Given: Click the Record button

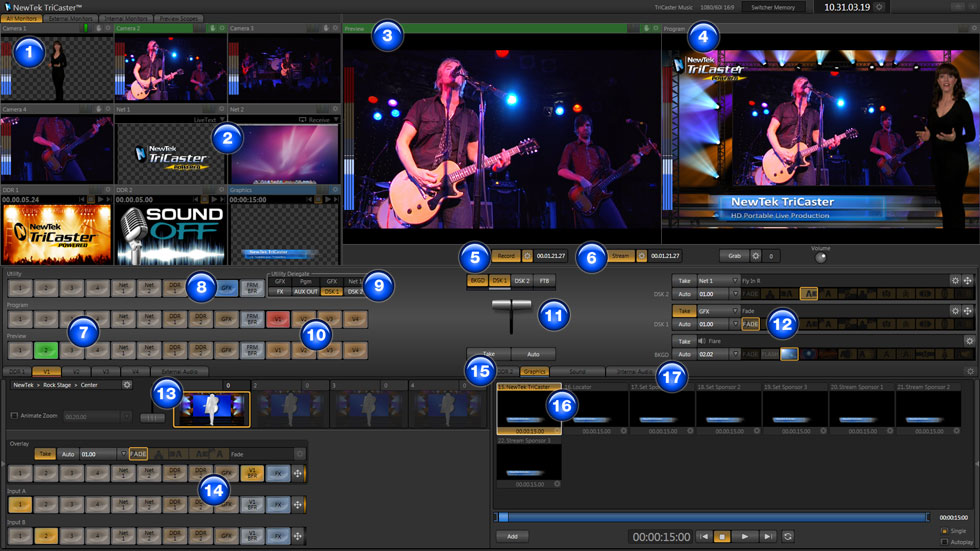Looking at the screenshot, I should pos(506,256).
